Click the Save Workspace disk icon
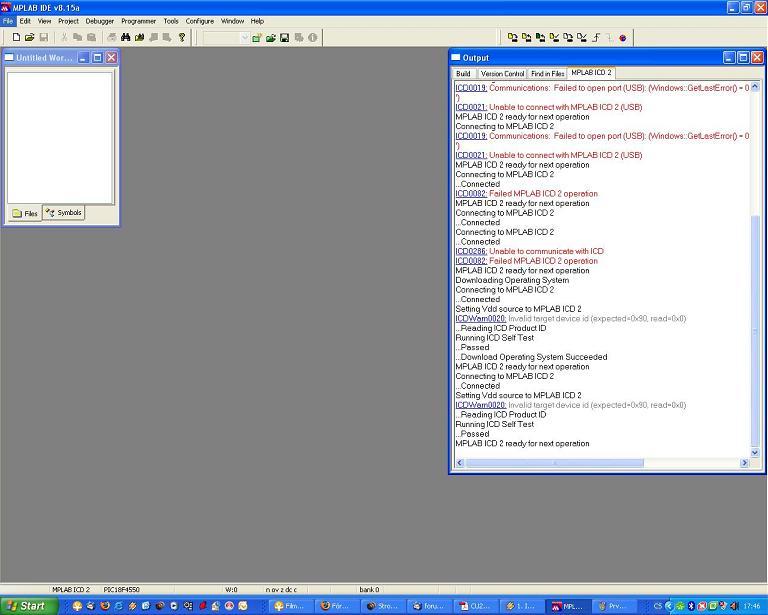This screenshot has width=768, height=615. 285,38
